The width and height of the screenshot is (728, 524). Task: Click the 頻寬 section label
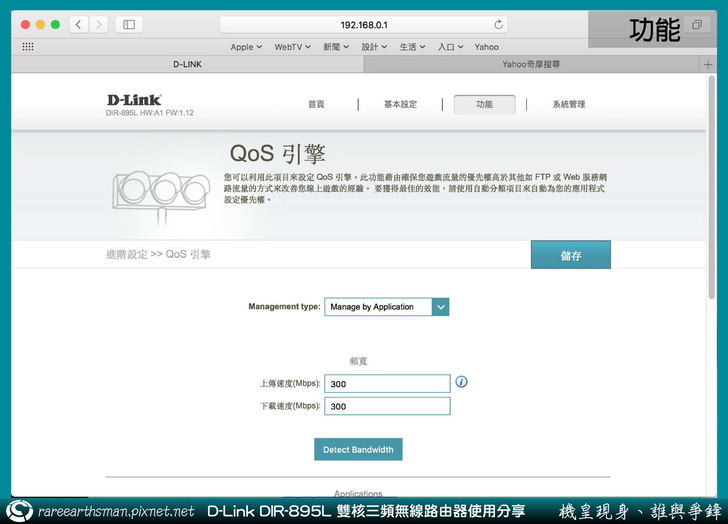(358, 361)
